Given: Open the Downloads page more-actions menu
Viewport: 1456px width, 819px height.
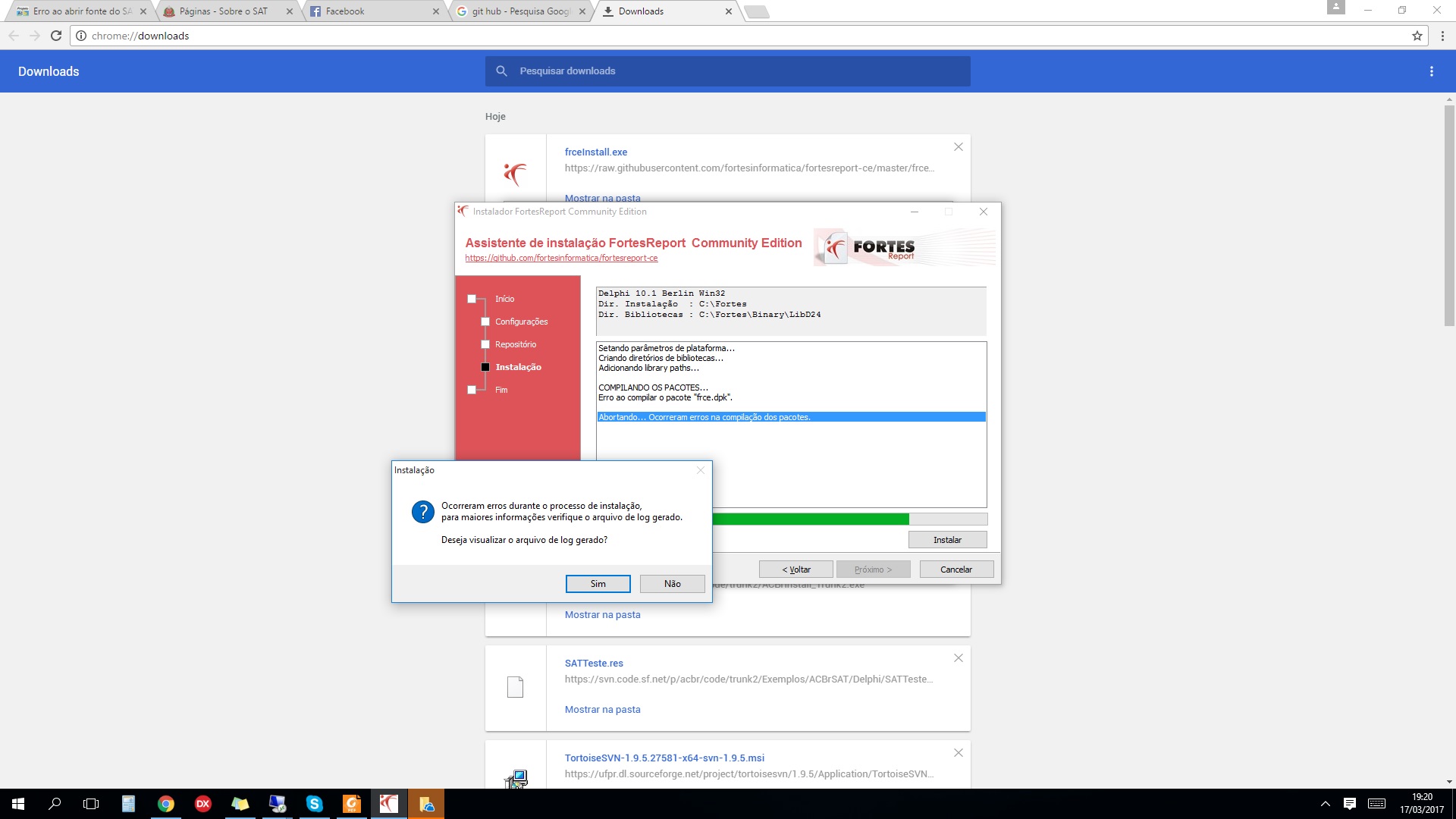Looking at the screenshot, I should coord(1431,71).
